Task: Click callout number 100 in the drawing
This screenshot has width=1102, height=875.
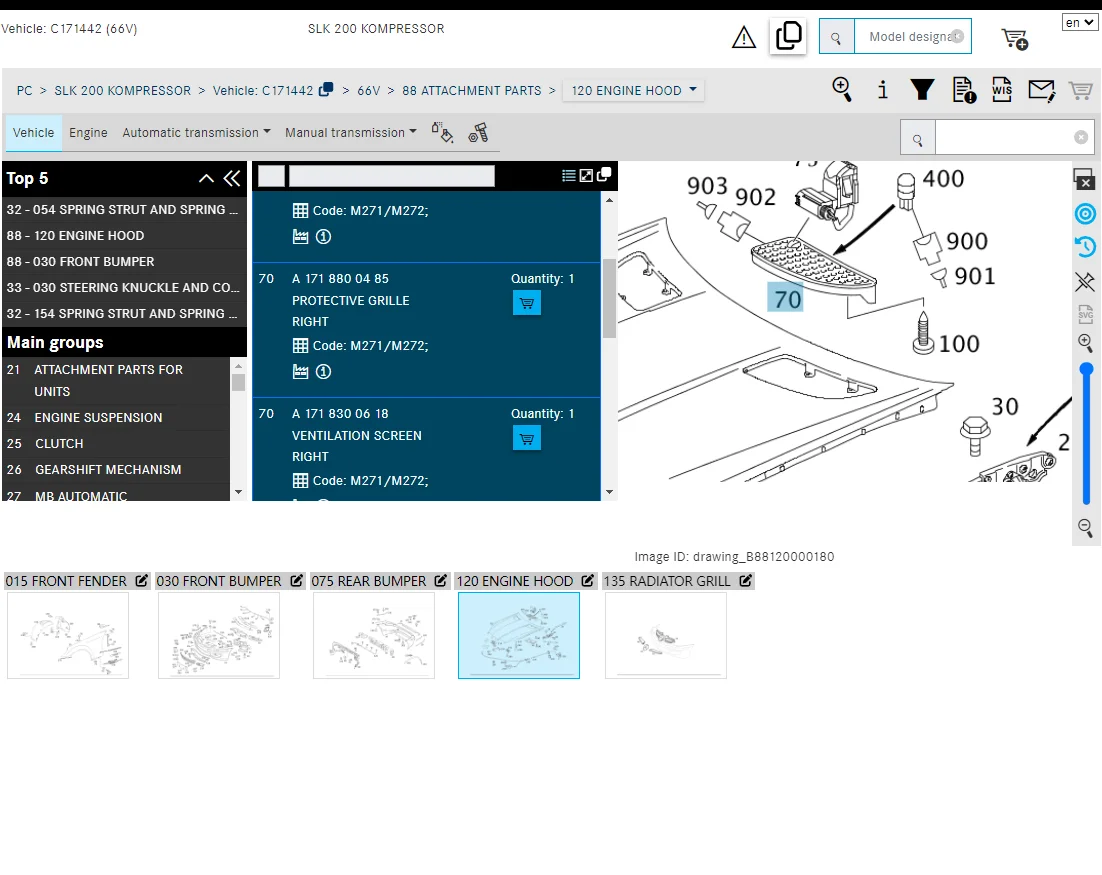Action: 959,344
